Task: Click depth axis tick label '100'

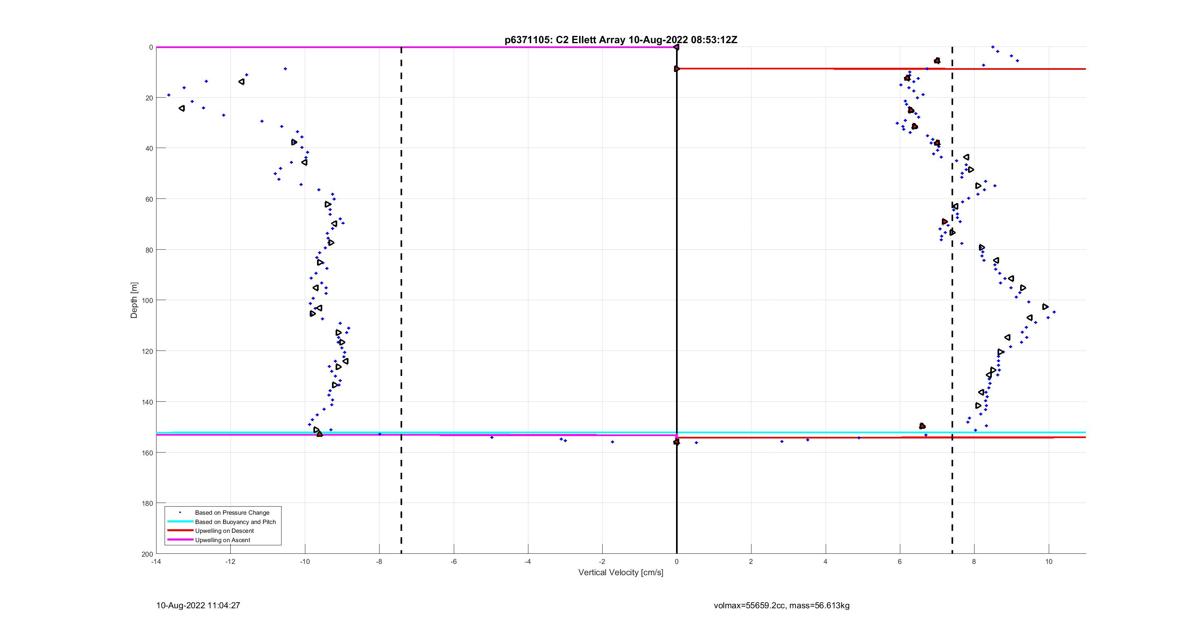Action: (146, 300)
